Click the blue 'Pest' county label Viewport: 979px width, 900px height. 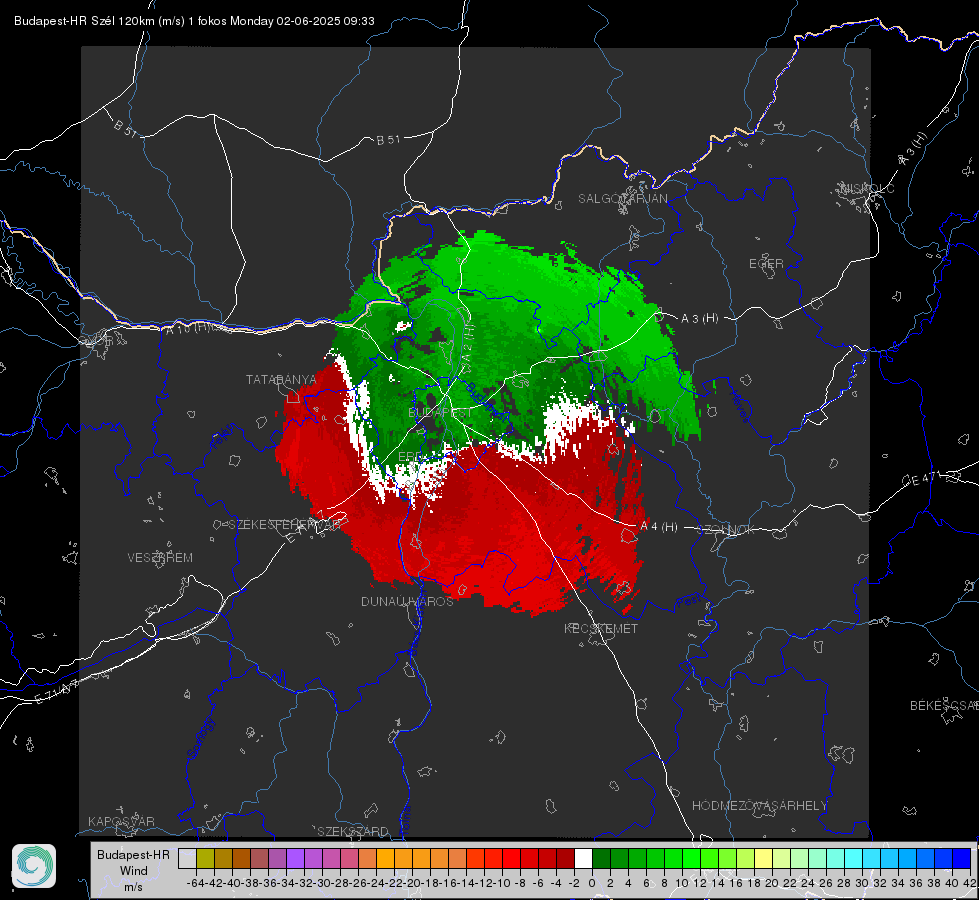tap(689, 601)
